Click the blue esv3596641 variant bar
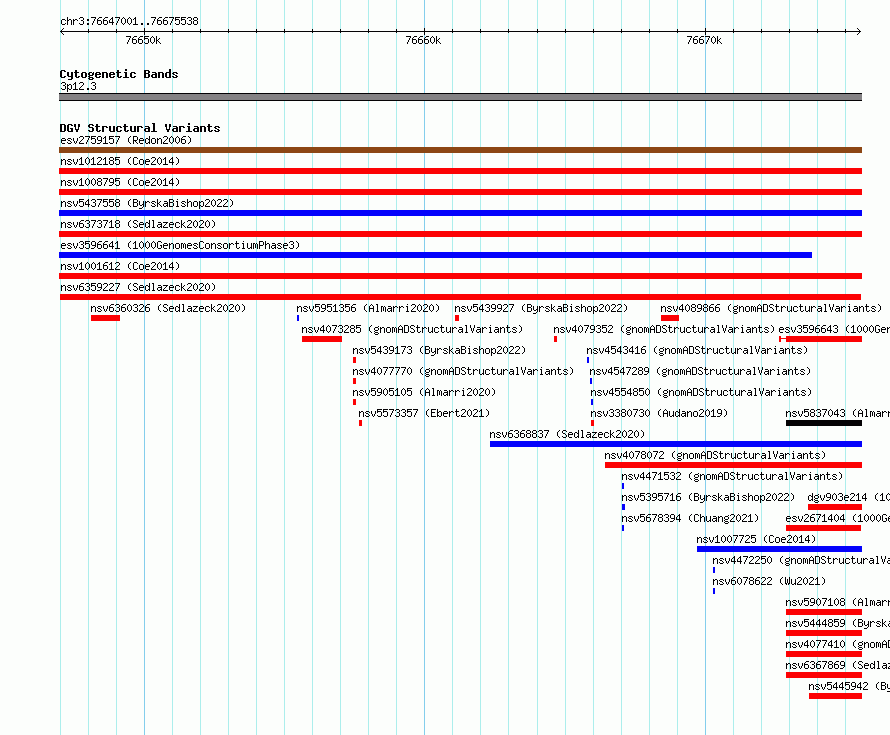 pos(435,255)
